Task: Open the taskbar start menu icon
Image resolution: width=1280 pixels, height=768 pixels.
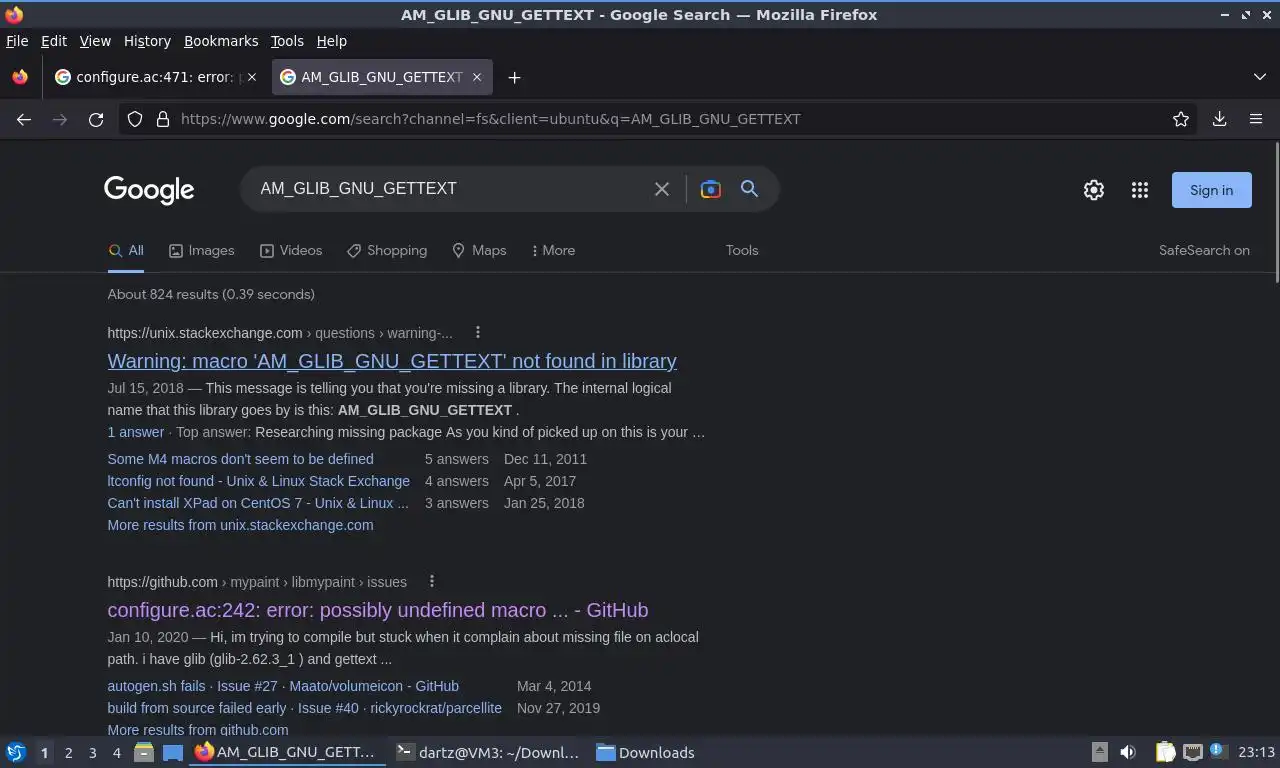Action: coord(16,752)
